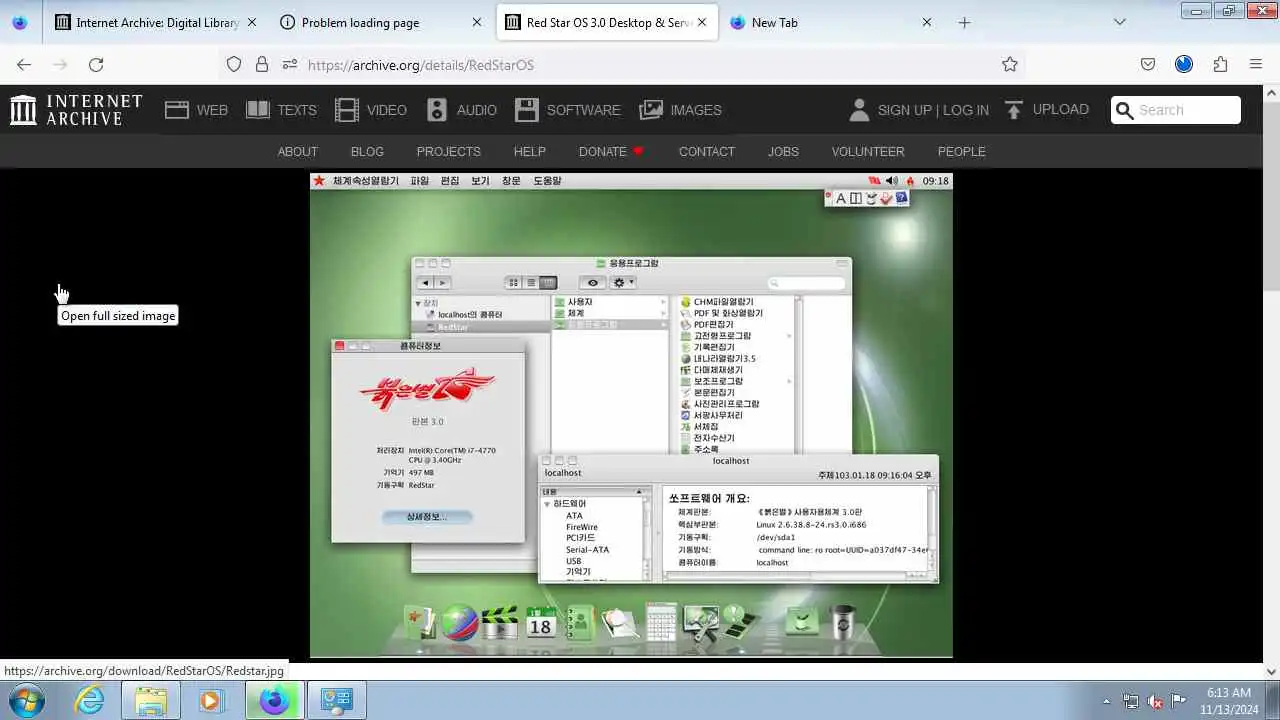This screenshot has height=720, width=1280.
Task: Open the JOBS link
Action: click(783, 152)
